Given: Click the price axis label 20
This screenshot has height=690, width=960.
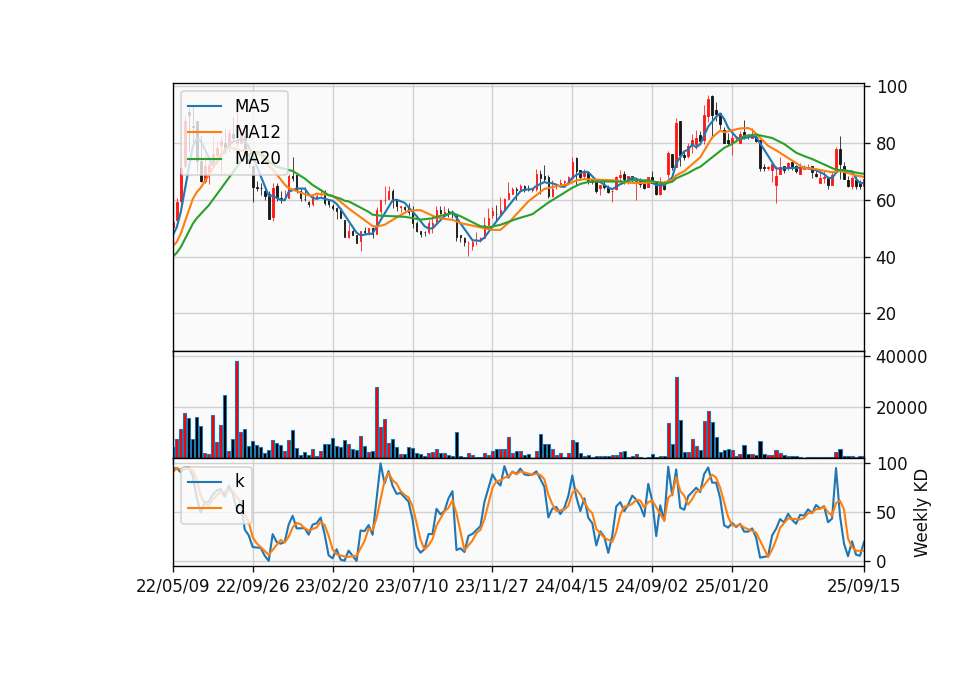Looking at the screenshot, I should (887, 314).
